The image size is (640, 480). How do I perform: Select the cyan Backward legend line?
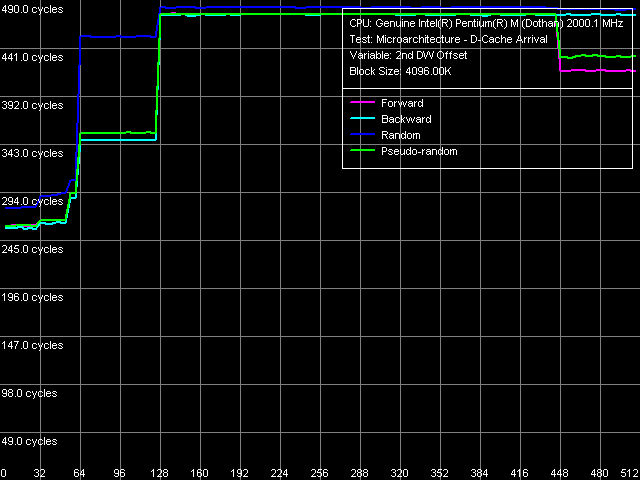pos(362,118)
